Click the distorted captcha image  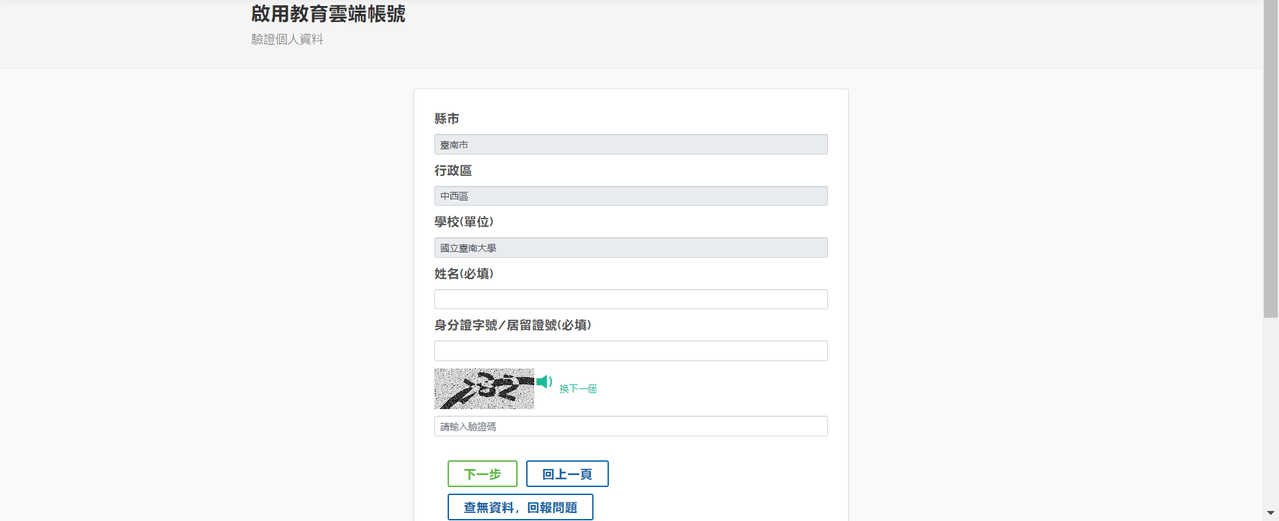tap(484, 389)
